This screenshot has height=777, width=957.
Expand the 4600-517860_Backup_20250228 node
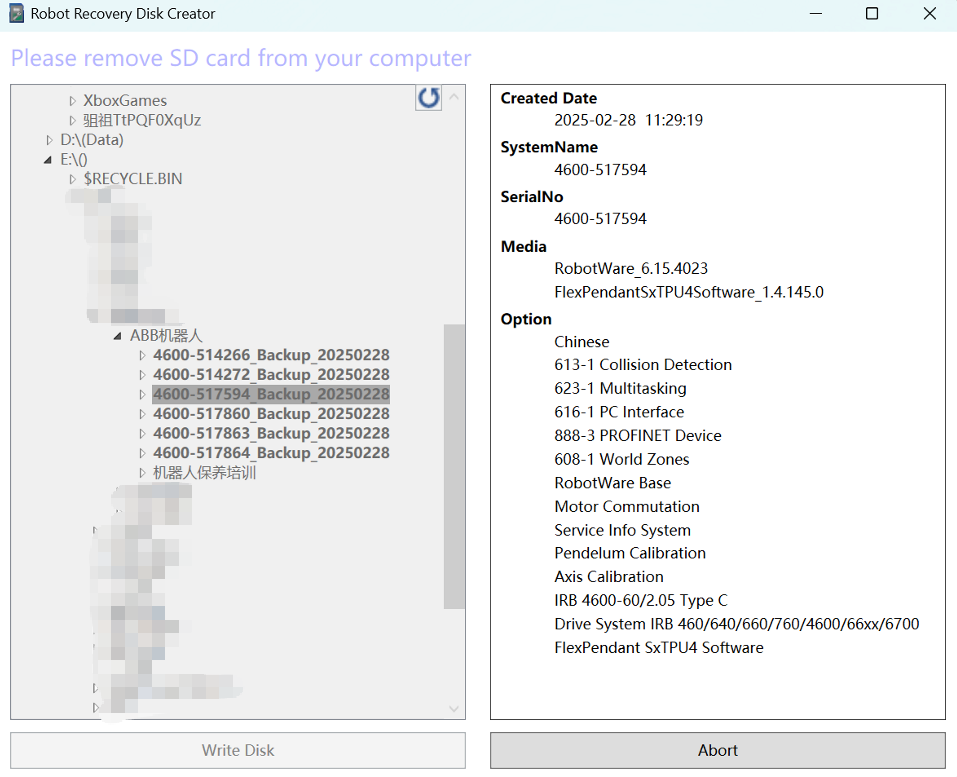142,414
